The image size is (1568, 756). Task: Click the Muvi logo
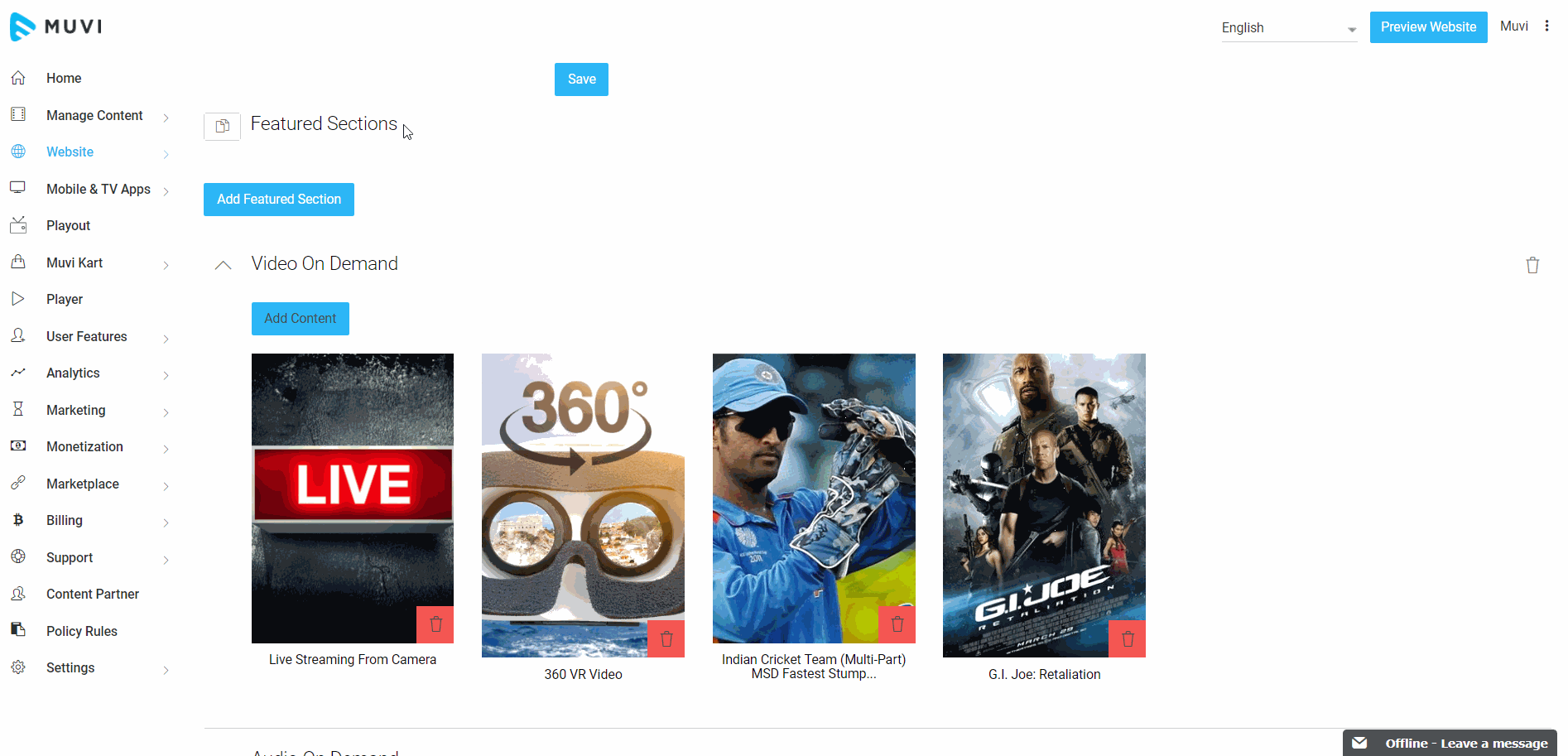pos(56,26)
